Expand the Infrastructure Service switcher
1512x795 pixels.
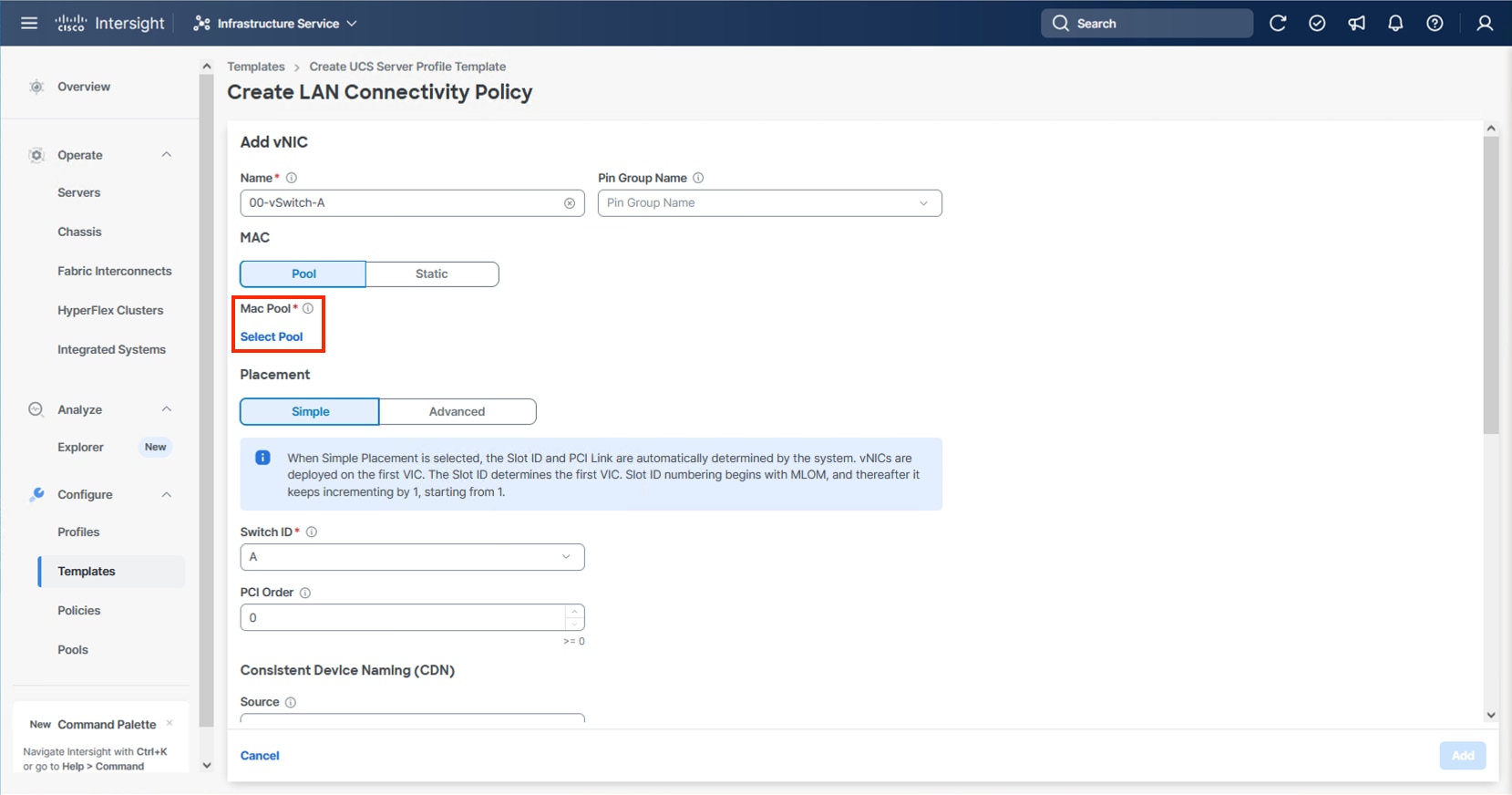[275, 23]
